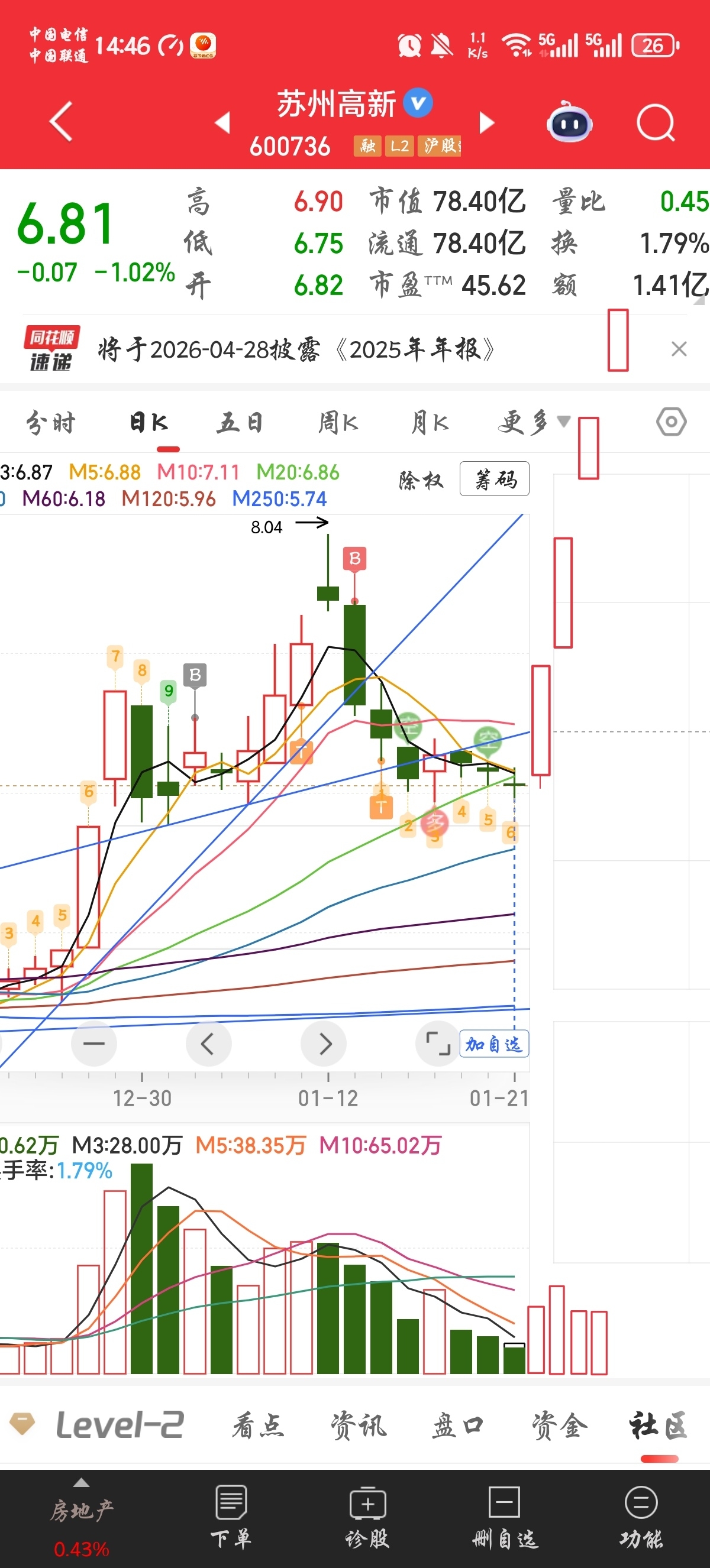Tap the 01-12 date label
Image resolution: width=710 pixels, height=1568 pixels.
(328, 1097)
